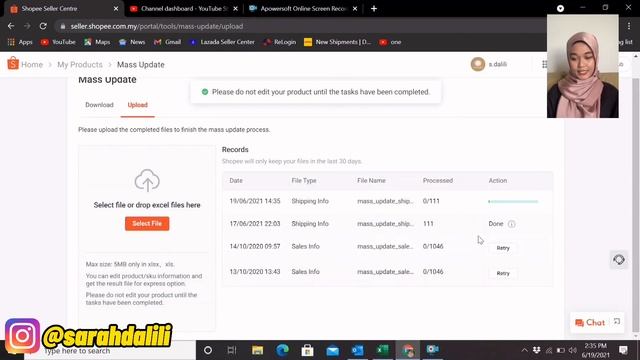Click the info icon next to Done
640x360 pixels.
(511, 224)
